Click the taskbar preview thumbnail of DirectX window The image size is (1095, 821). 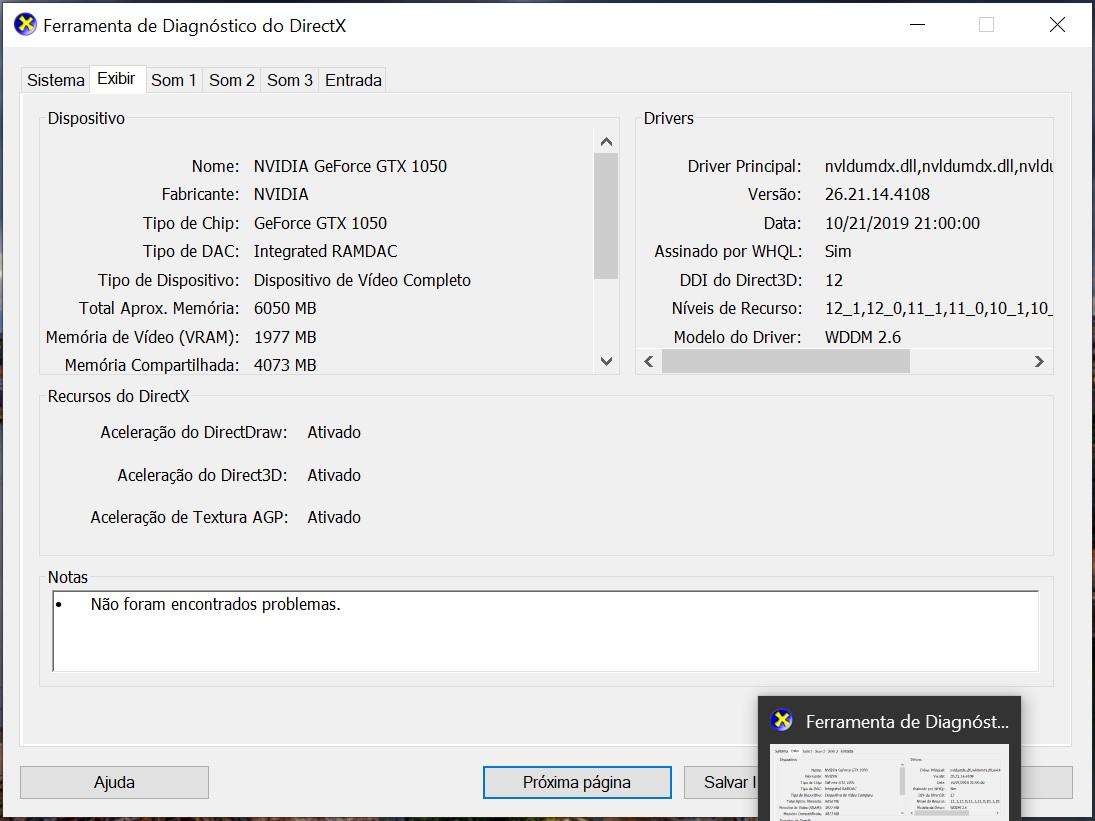pyautogui.click(x=889, y=782)
